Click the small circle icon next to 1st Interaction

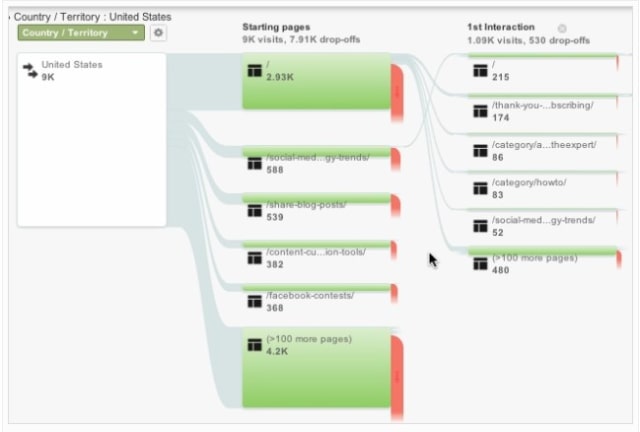562,28
